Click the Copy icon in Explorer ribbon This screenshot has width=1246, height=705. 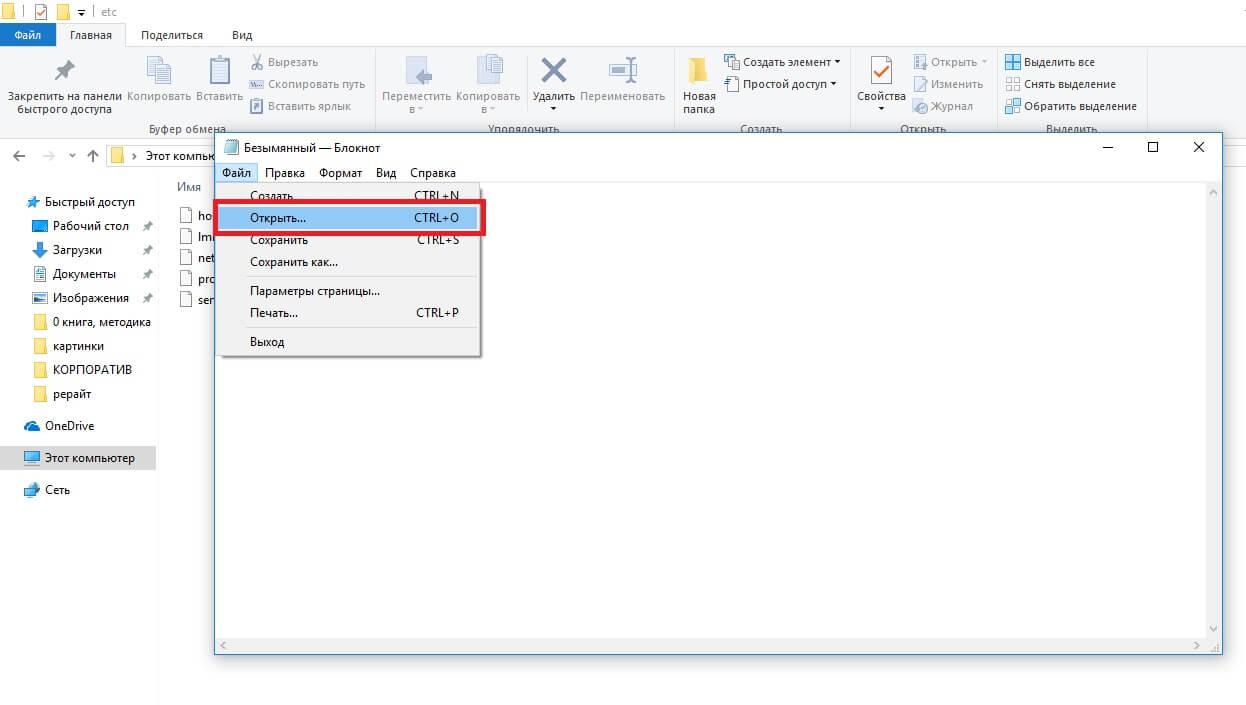pyautogui.click(x=159, y=72)
